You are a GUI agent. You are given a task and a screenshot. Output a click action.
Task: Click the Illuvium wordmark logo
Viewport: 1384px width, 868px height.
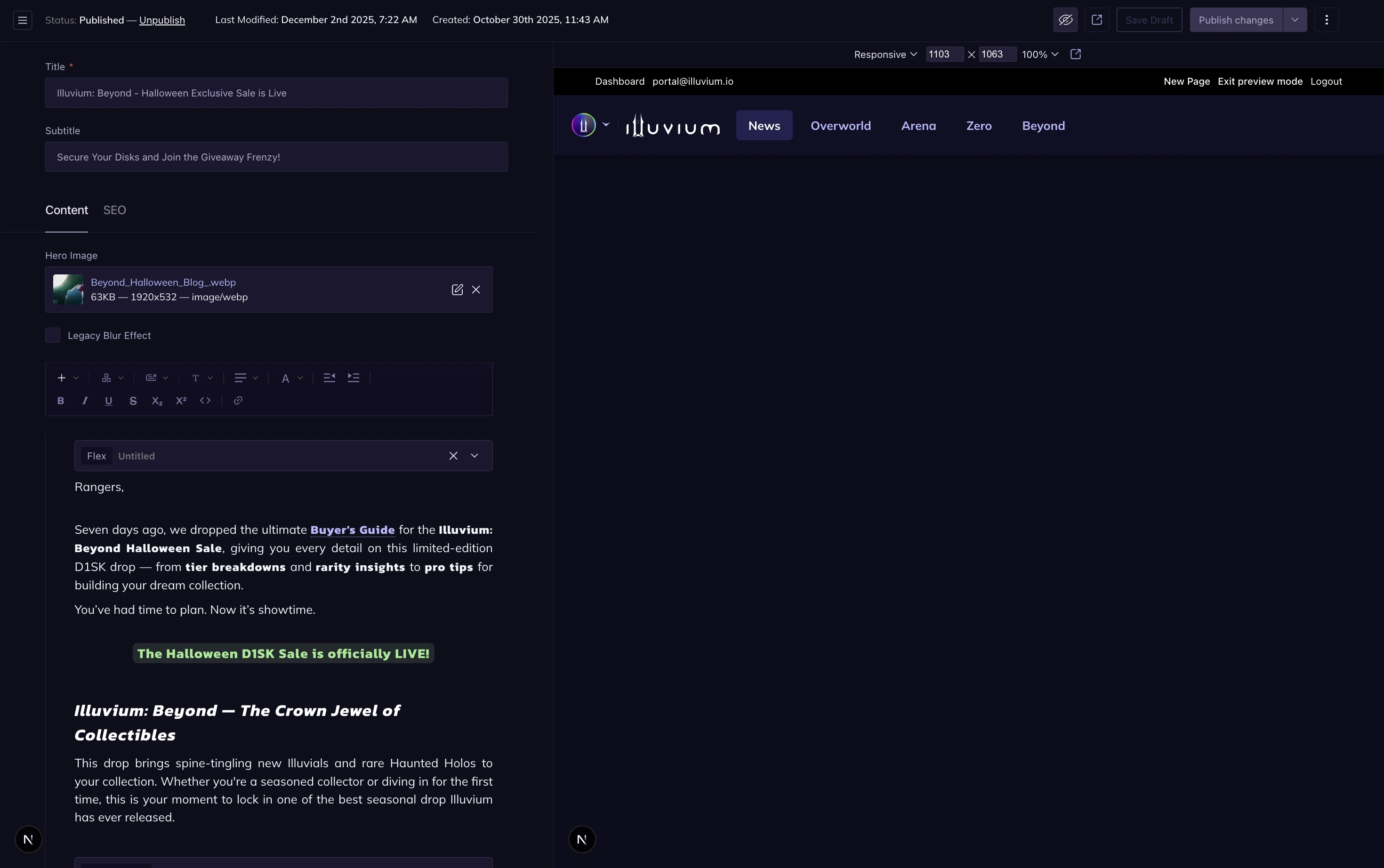tap(672, 125)
